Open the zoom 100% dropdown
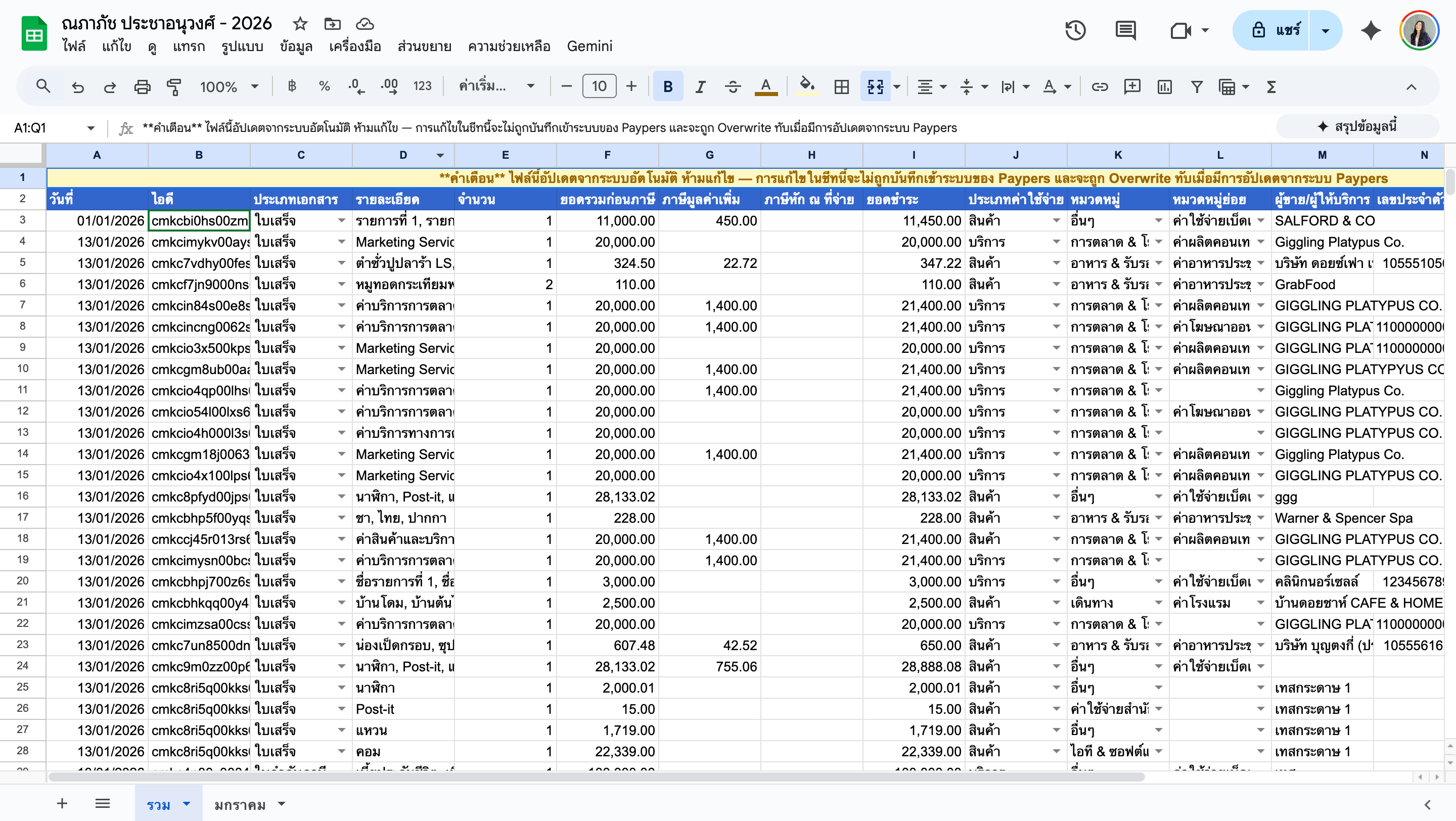 [229, 86]
